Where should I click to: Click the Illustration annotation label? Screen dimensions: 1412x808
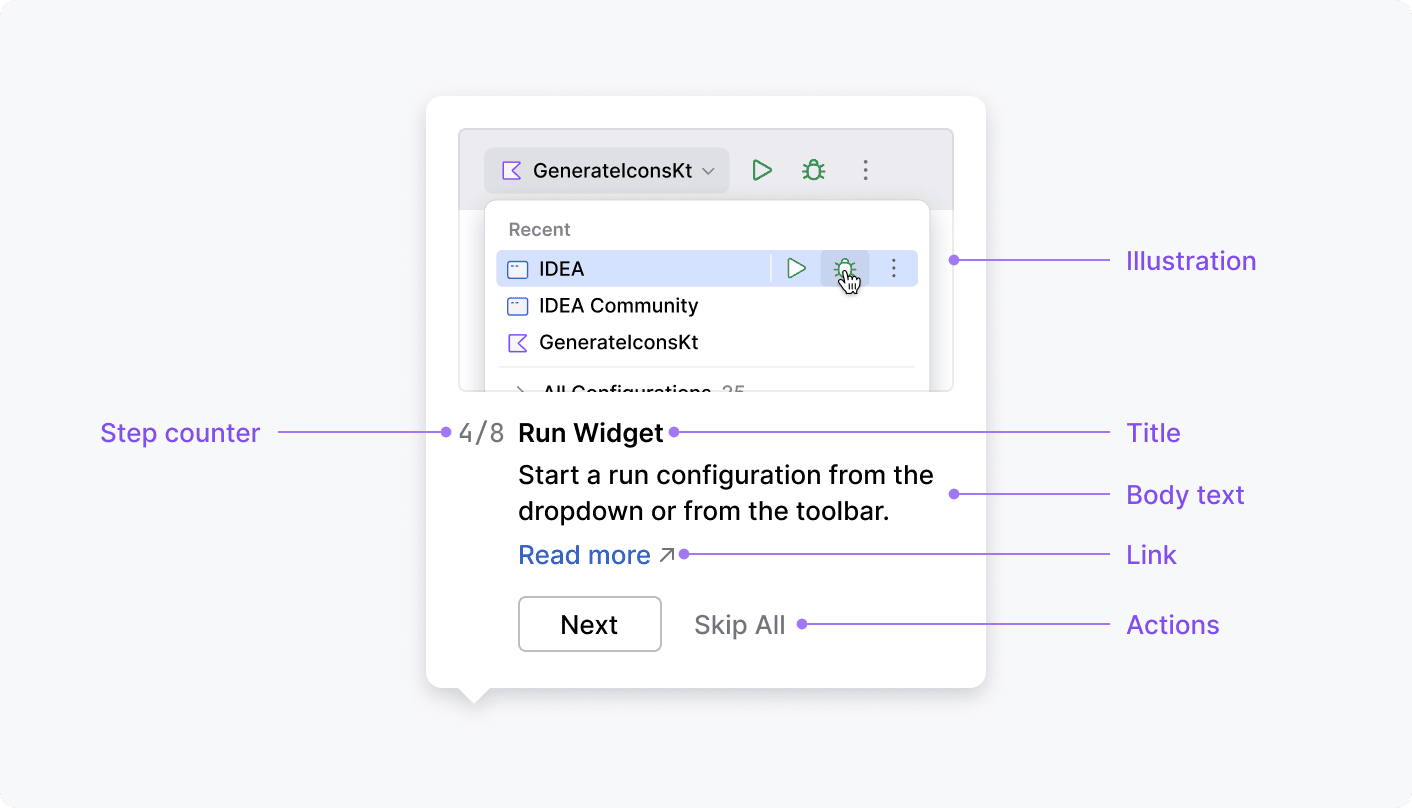[x=1190, y=261]
